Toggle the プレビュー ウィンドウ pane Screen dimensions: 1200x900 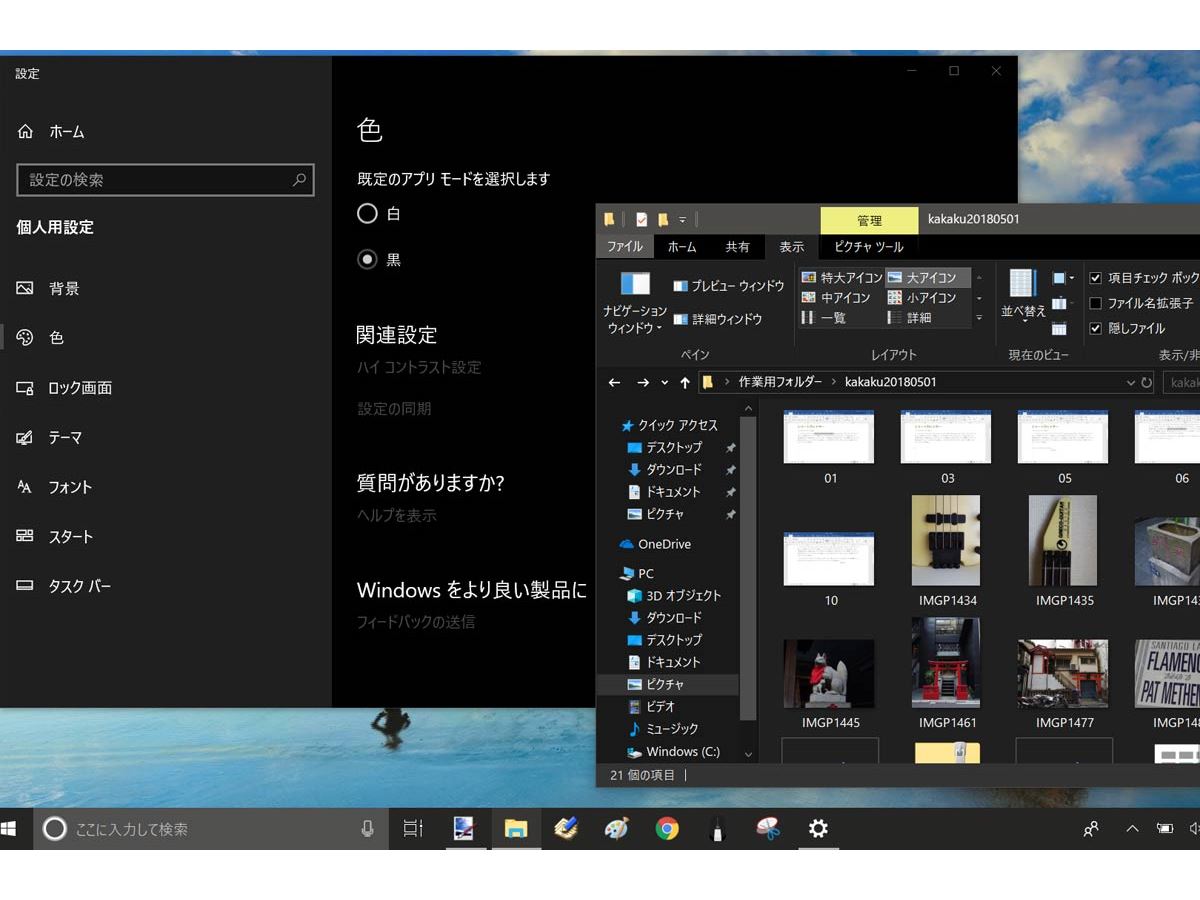point(729,286)
